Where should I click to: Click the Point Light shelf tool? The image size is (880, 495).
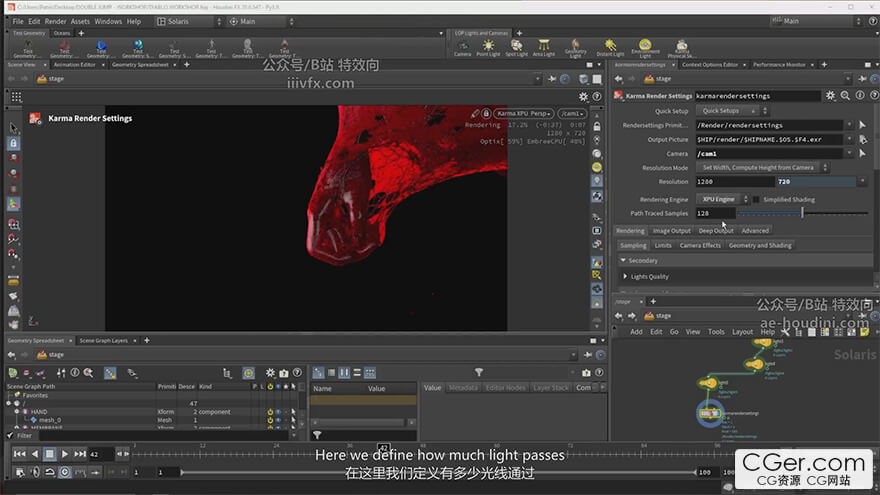coord(488,47)
